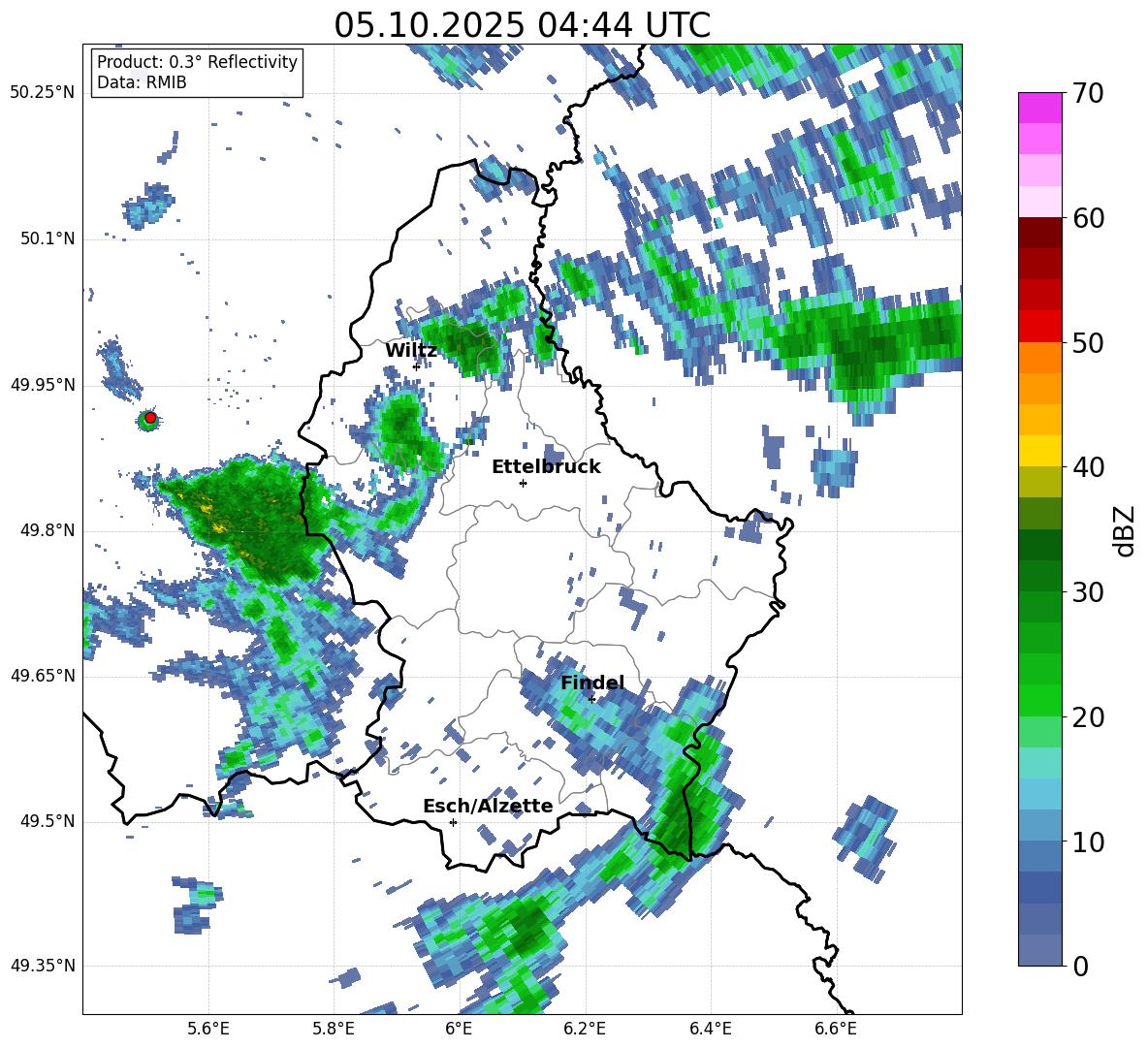This screenshot has width=1148, height=1048.
Task: Click the colorbar 30 tick label
Action: click(1088, 592)
